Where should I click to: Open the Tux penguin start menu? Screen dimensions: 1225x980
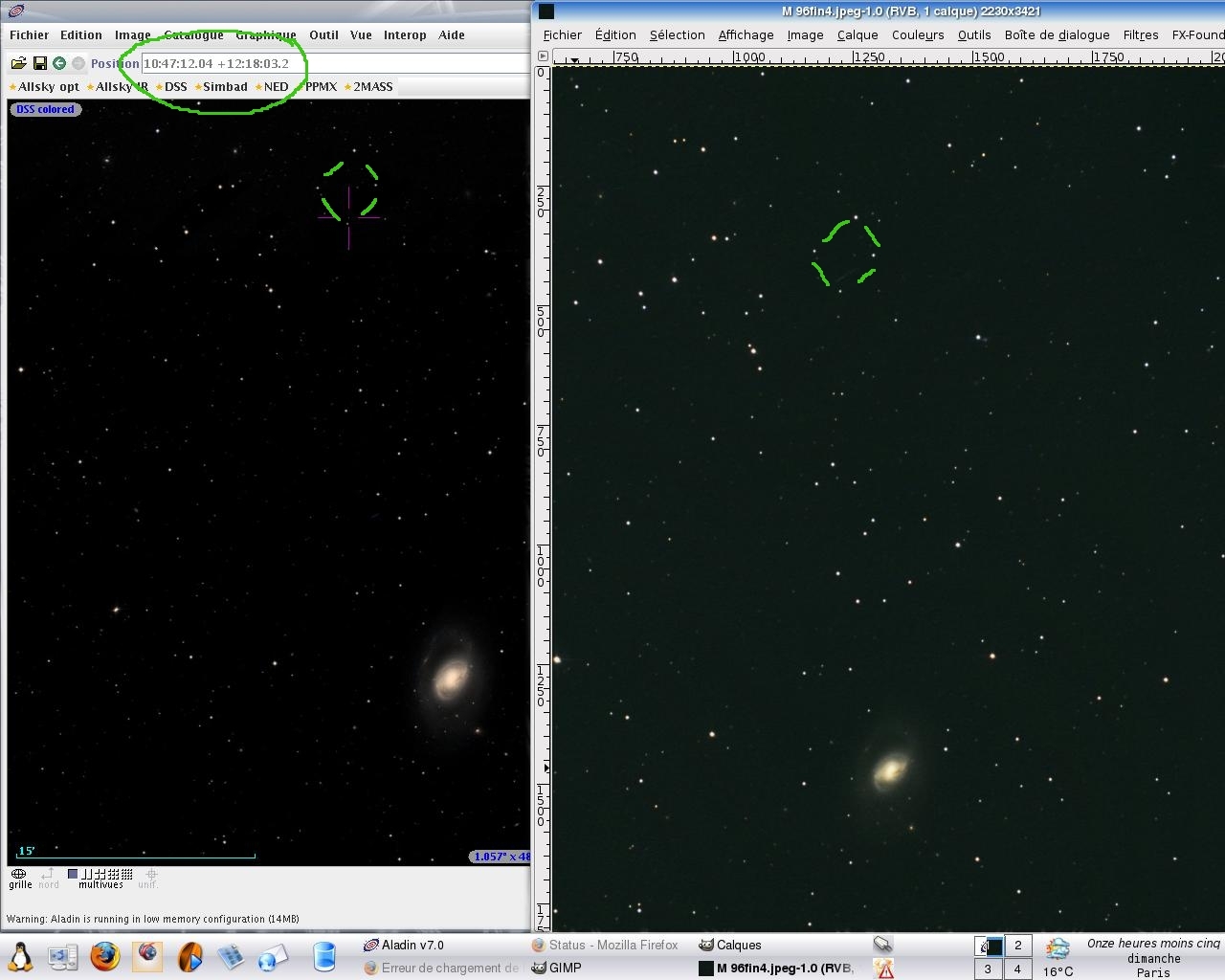(x=19, y=956)
